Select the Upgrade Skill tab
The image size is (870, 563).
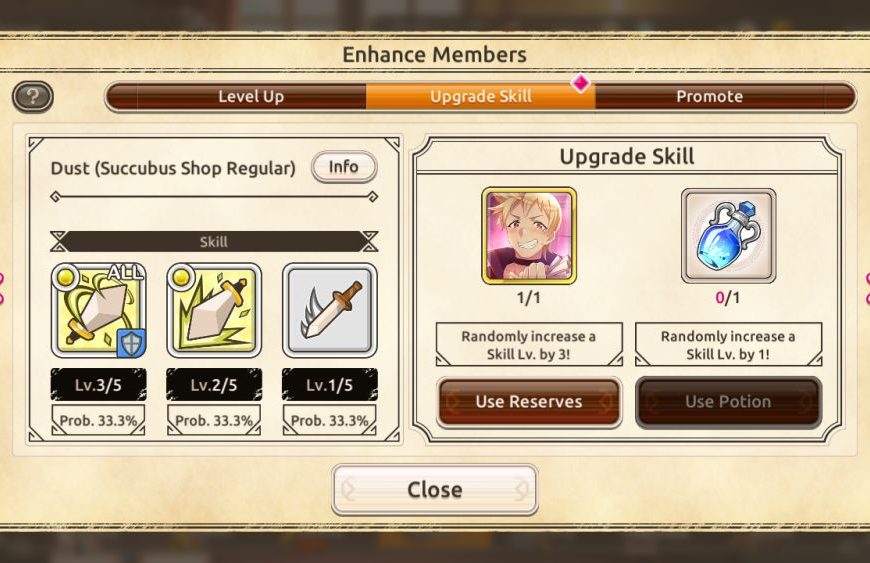[x=480, y=97]
